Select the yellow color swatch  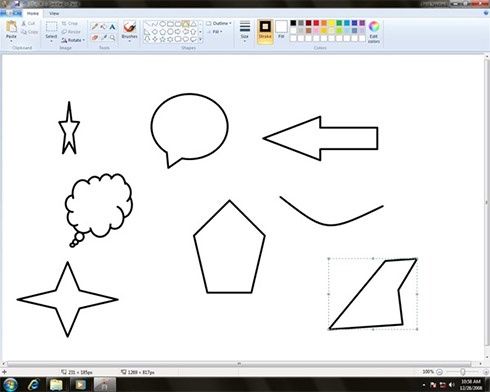331,23
